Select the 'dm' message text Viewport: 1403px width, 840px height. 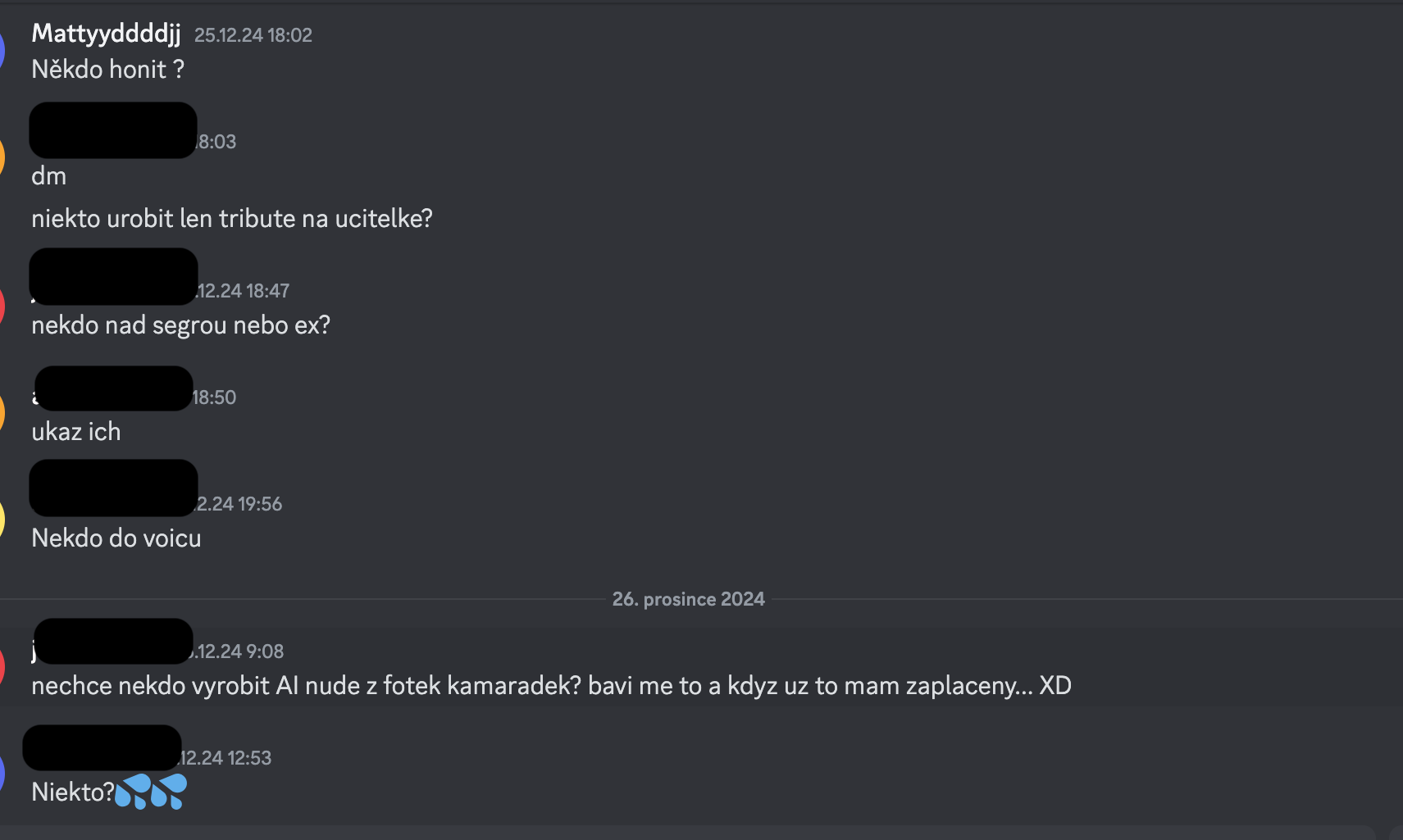point(49,176)
